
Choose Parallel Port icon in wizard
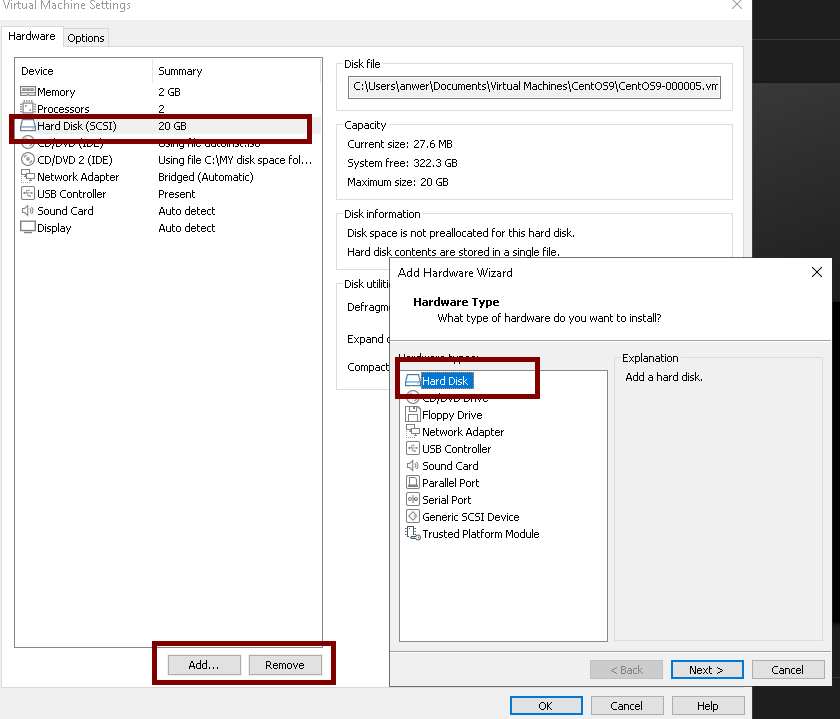pyautogui.click(x=412, y=482)
